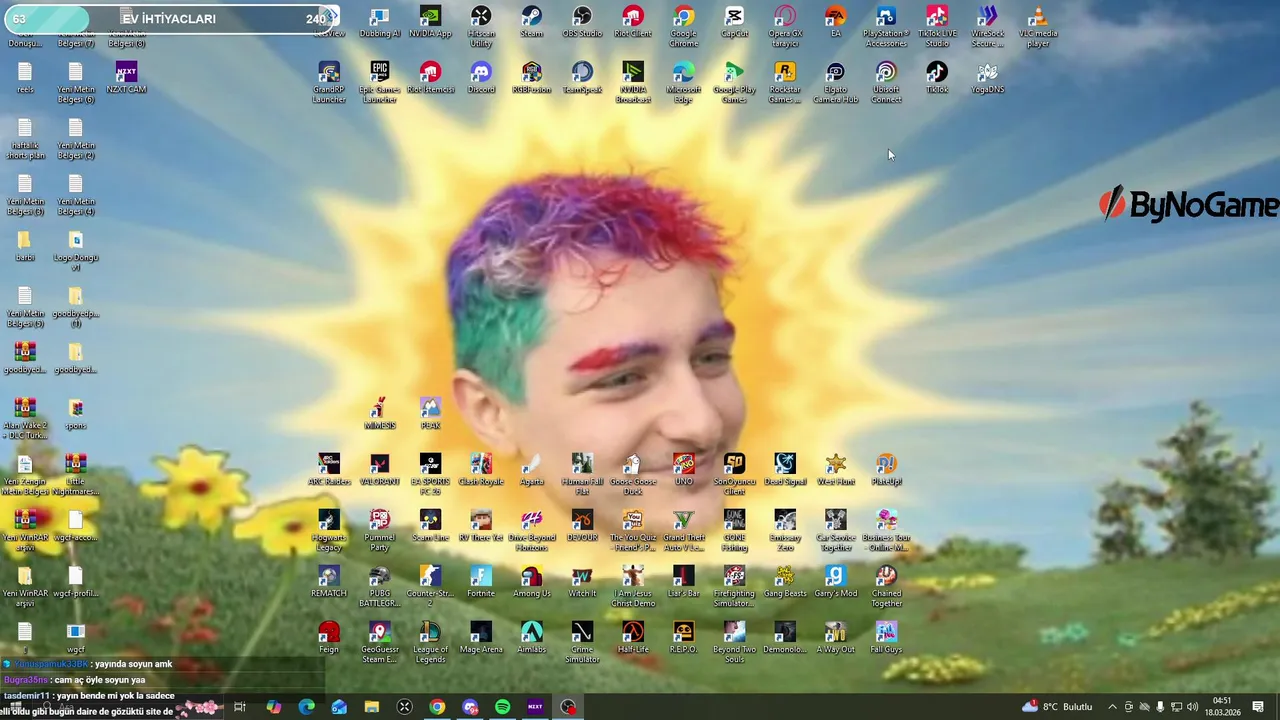Select the TeamSpeak icon
Viewport: 1280px width, 720px height.
click(x=582, y=78)
